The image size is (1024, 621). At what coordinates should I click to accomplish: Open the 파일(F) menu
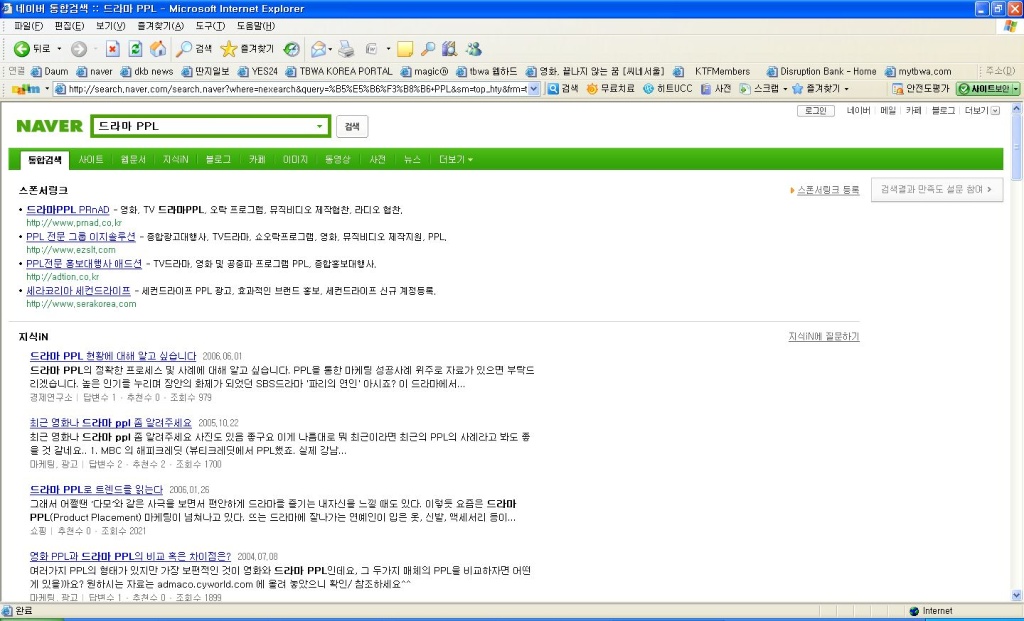(x=28, y=26)
